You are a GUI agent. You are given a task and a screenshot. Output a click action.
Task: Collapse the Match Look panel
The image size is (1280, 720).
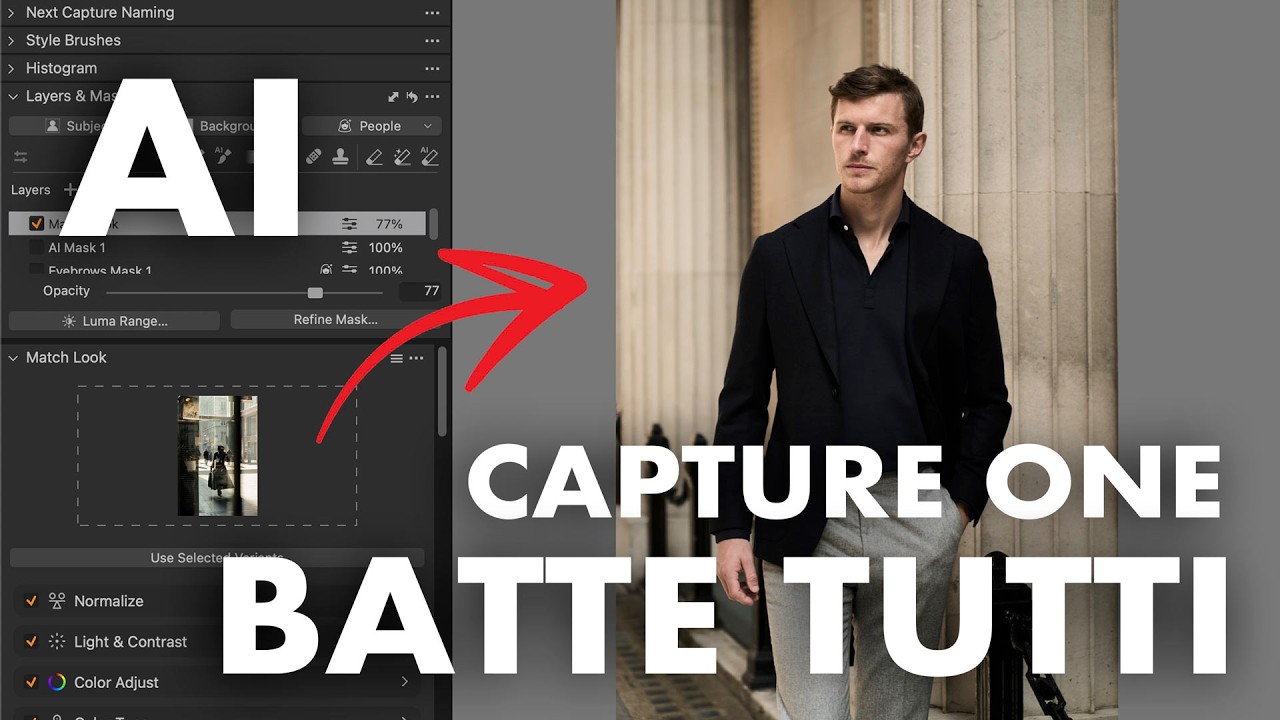tap(13, 358)
